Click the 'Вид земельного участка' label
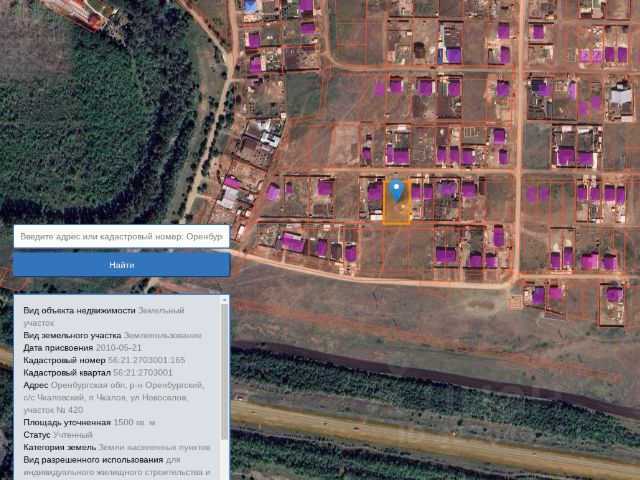Screen dimensions: 640x480 coord(72,335)
